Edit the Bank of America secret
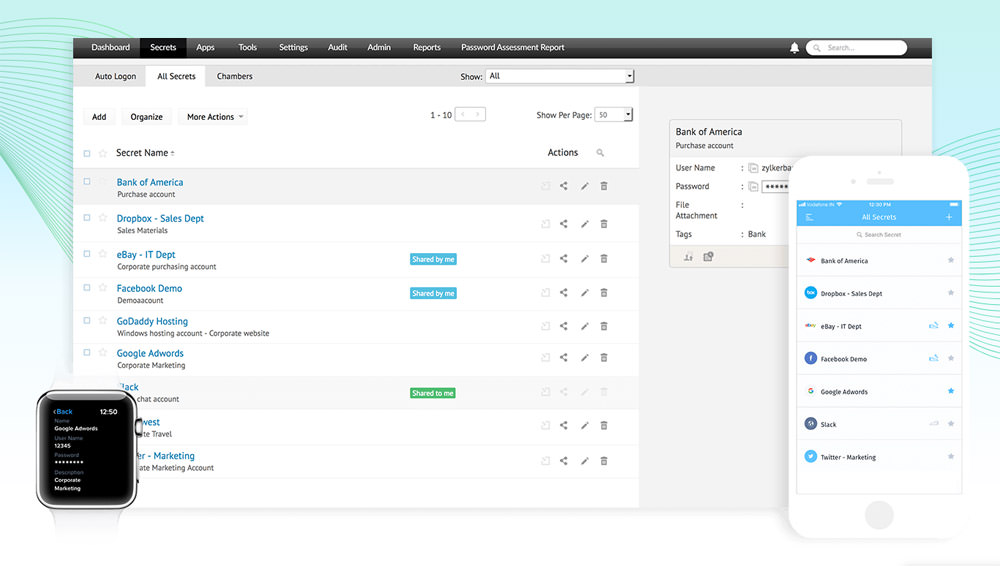 584,186
